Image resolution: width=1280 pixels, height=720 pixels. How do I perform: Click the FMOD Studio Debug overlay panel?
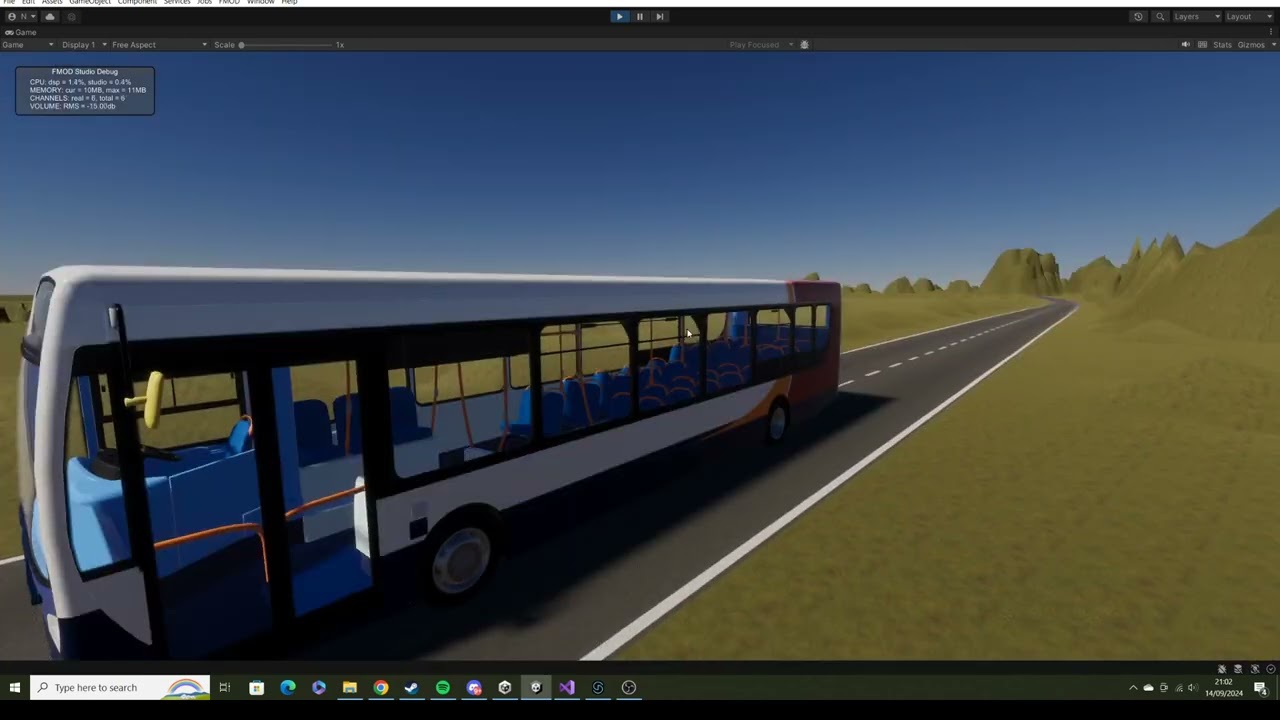tap(85, 91)
